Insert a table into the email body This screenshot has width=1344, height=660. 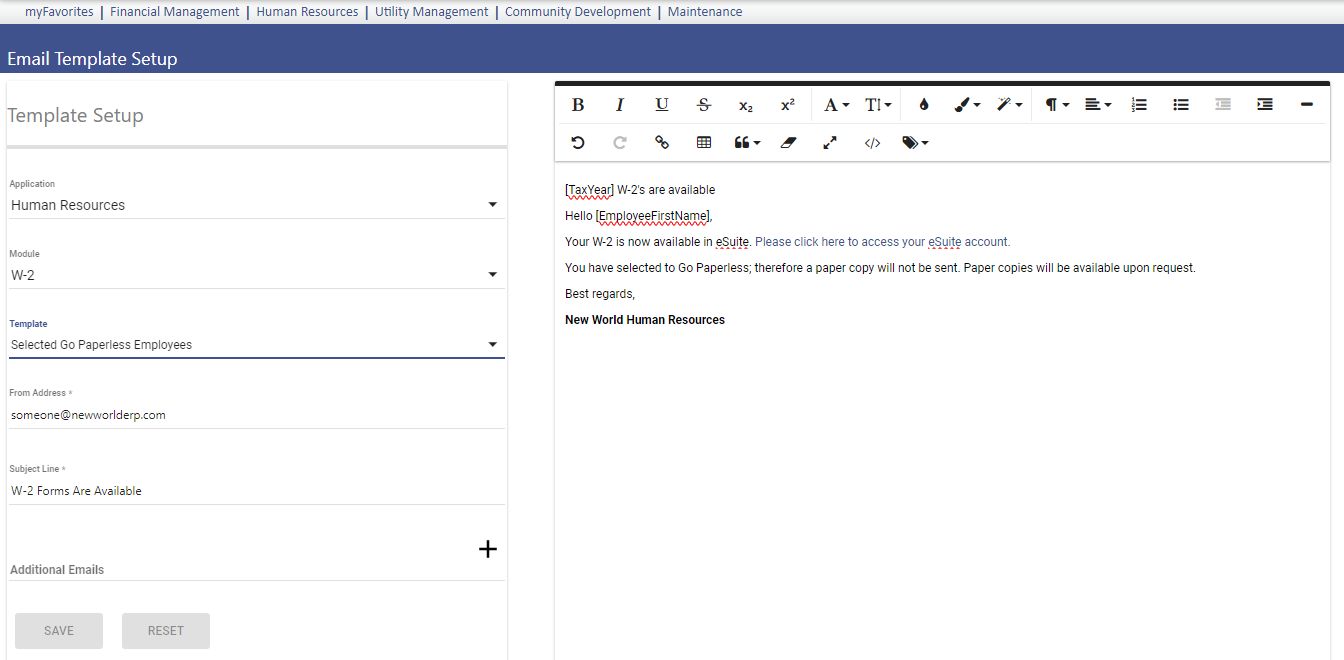pyautogui.click(x=703, y=142)
